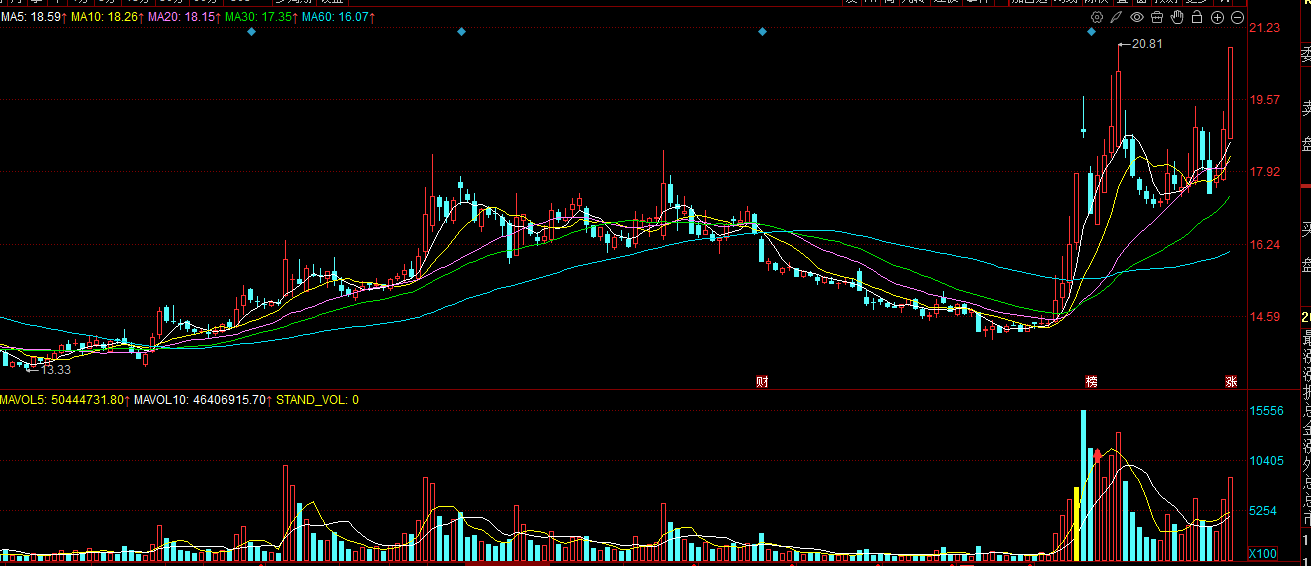Click the 榜 event marker on chart
The height and width of the screenshot is (566, 1311).
click(x=1092, y=381)
